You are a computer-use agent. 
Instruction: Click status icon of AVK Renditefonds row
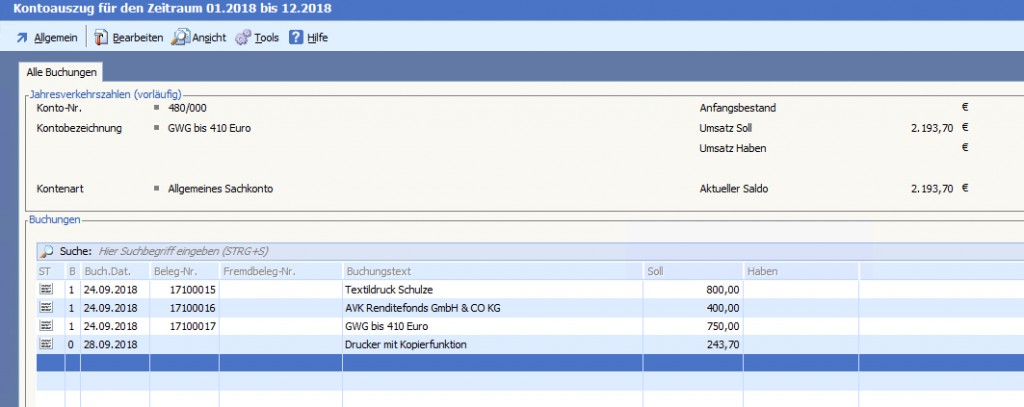pos(45,307)
